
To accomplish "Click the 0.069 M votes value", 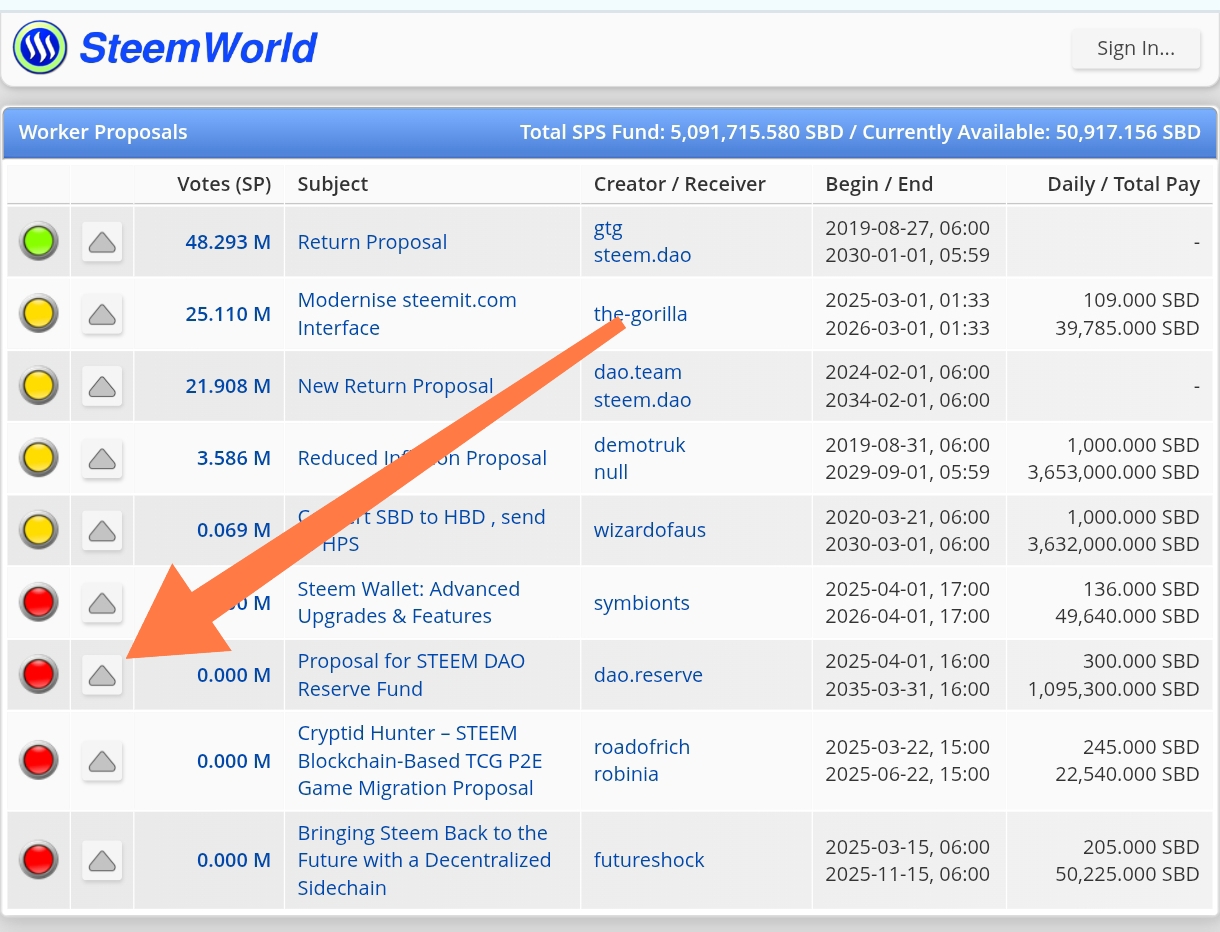I will click(x=234, y=530).
